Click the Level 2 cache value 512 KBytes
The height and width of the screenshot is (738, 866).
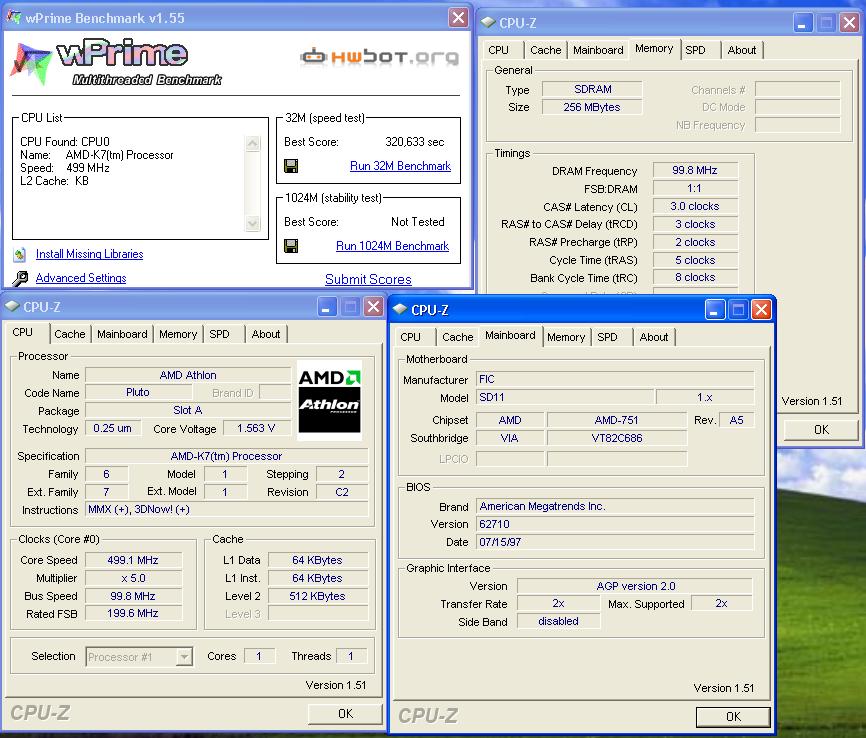(x=318, y=596)
